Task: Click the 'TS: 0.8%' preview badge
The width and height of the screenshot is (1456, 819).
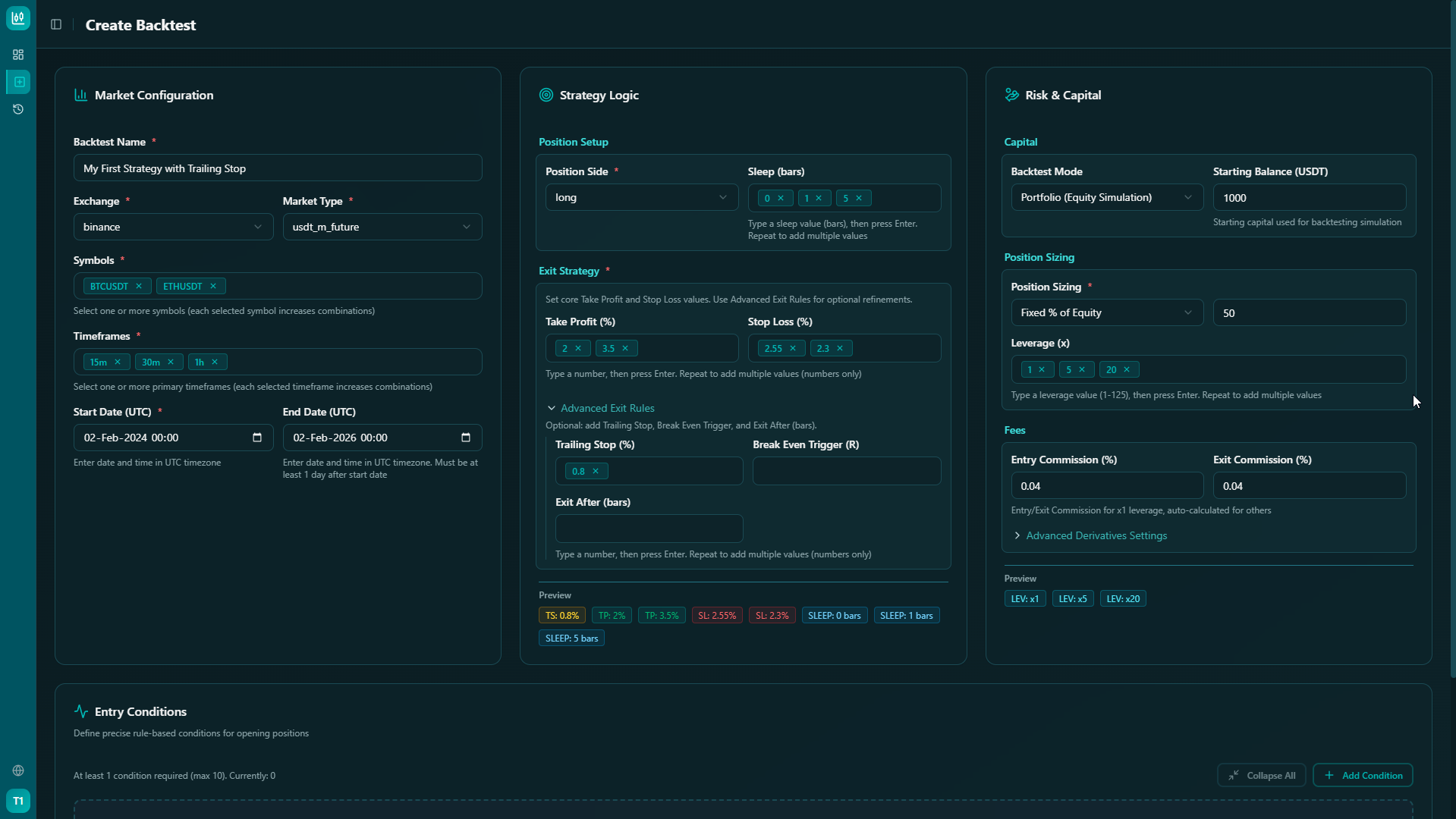Action: (562, 616)
